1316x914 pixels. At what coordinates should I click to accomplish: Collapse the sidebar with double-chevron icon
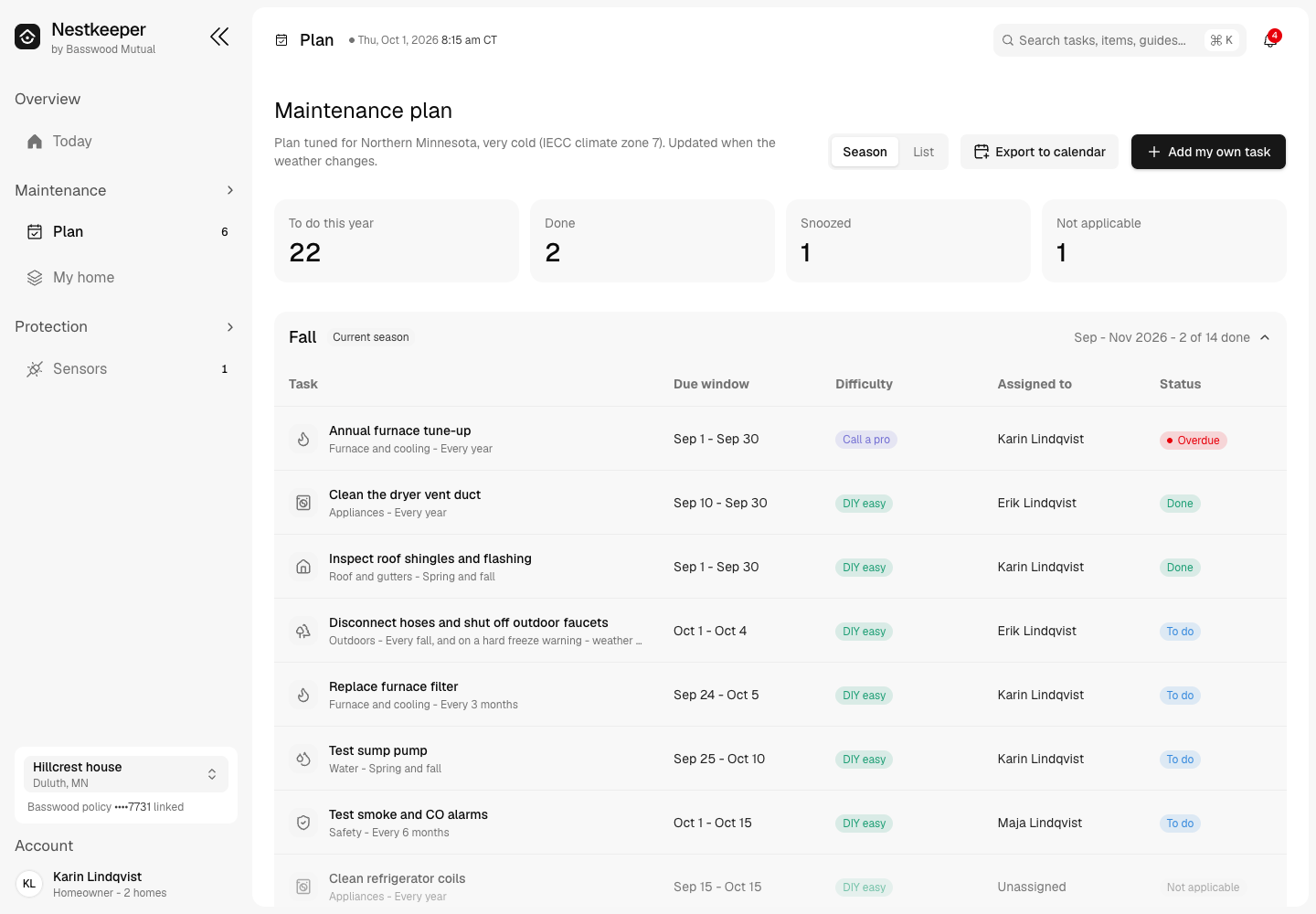tap(219, 37)
